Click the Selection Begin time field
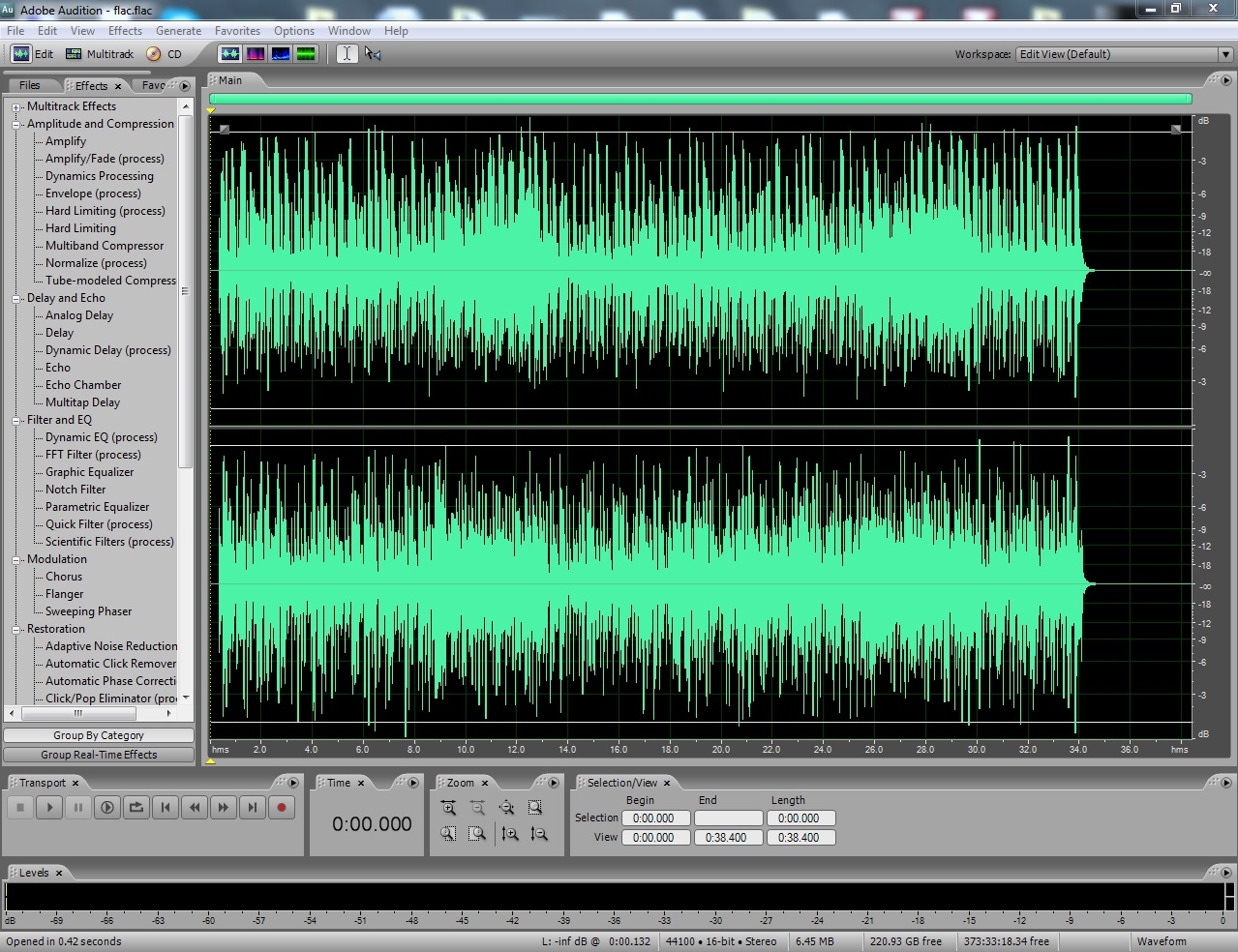This screenshot has width=1238, height=952. click(x=655, y=818)
